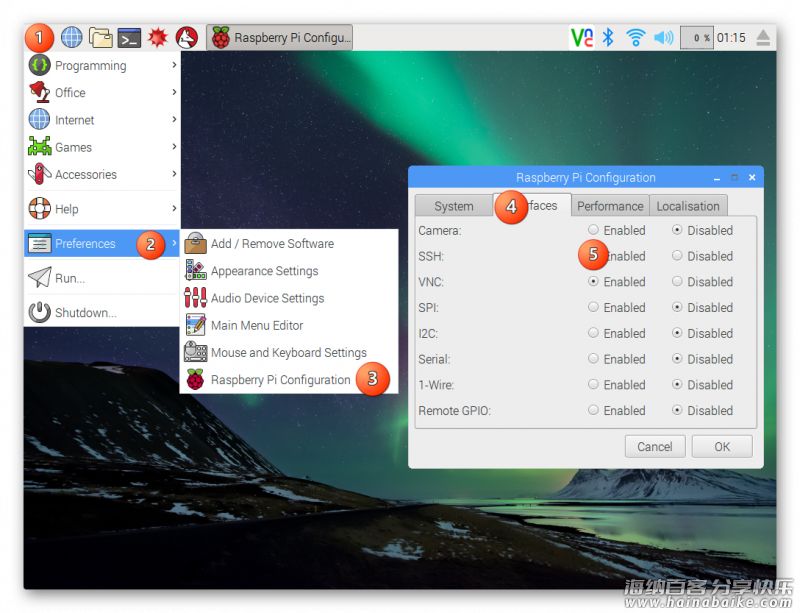Expand the Office submenu arrow
The image size is (800, 613).
point(174,92)
